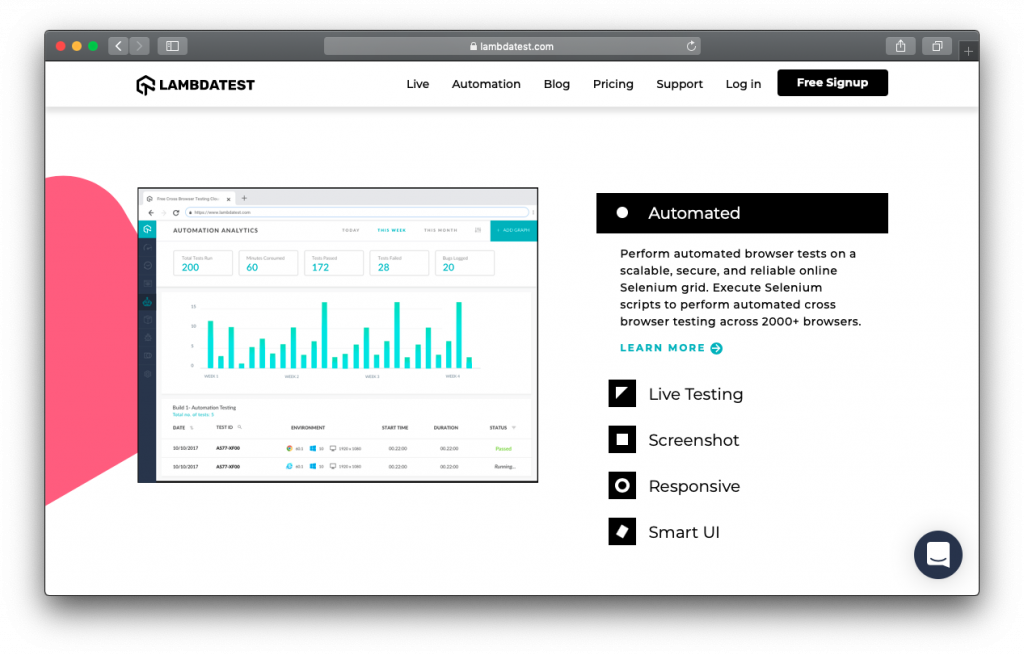Click the Automated white dot icon
1024x655 pixels.
coord(622,213)
